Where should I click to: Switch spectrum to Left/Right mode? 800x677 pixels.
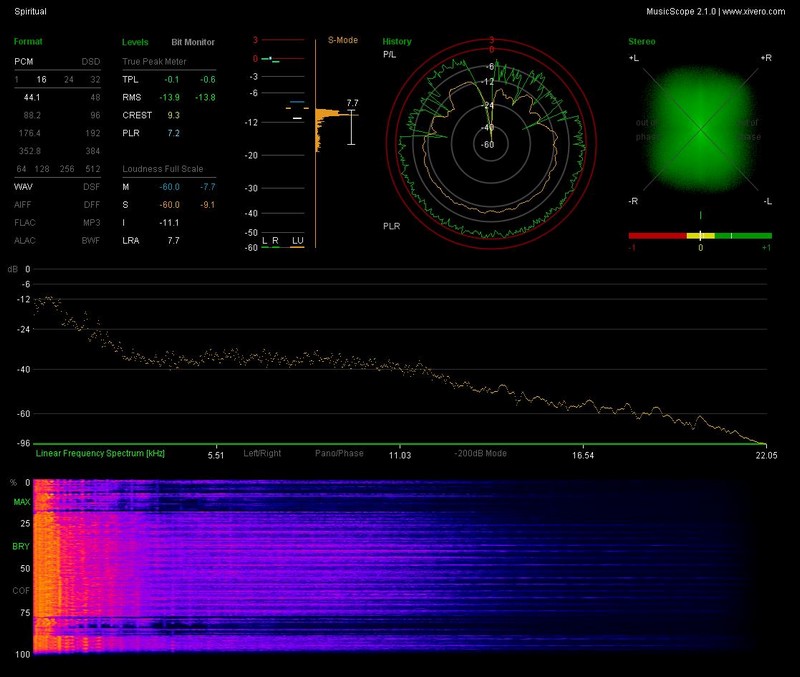point(262,453)
